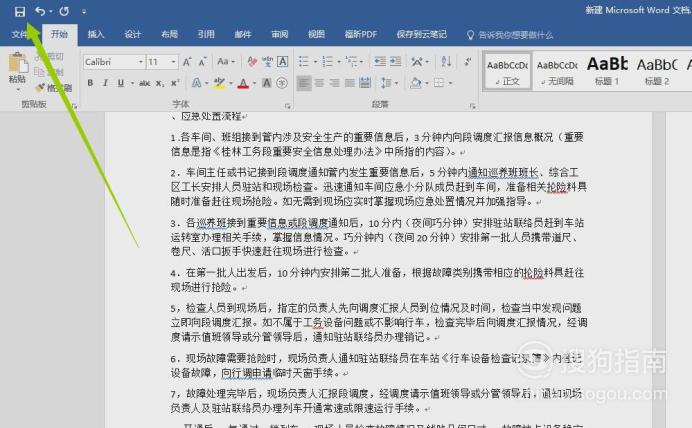Open the 文件 menu tab
Screen dimensions: 692x428
point(19,34)
